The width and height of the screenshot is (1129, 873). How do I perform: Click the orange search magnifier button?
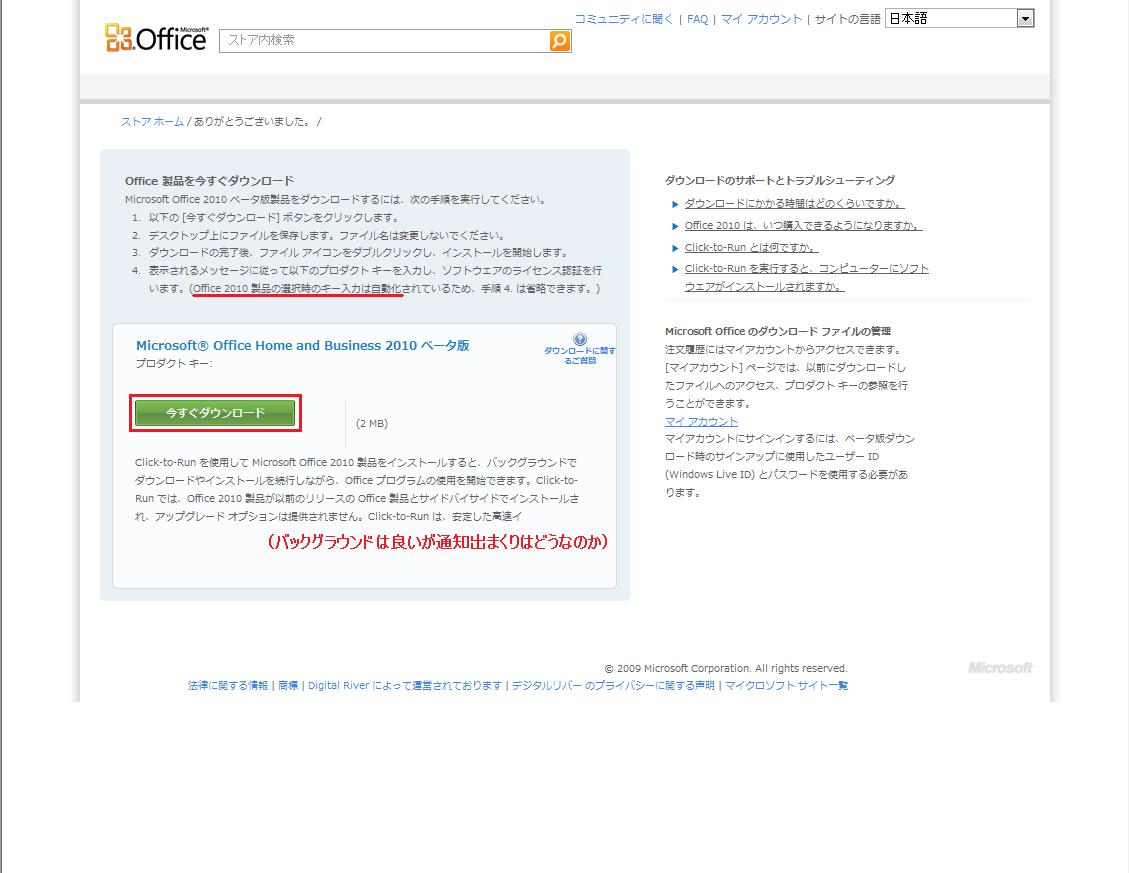(559, 40)
